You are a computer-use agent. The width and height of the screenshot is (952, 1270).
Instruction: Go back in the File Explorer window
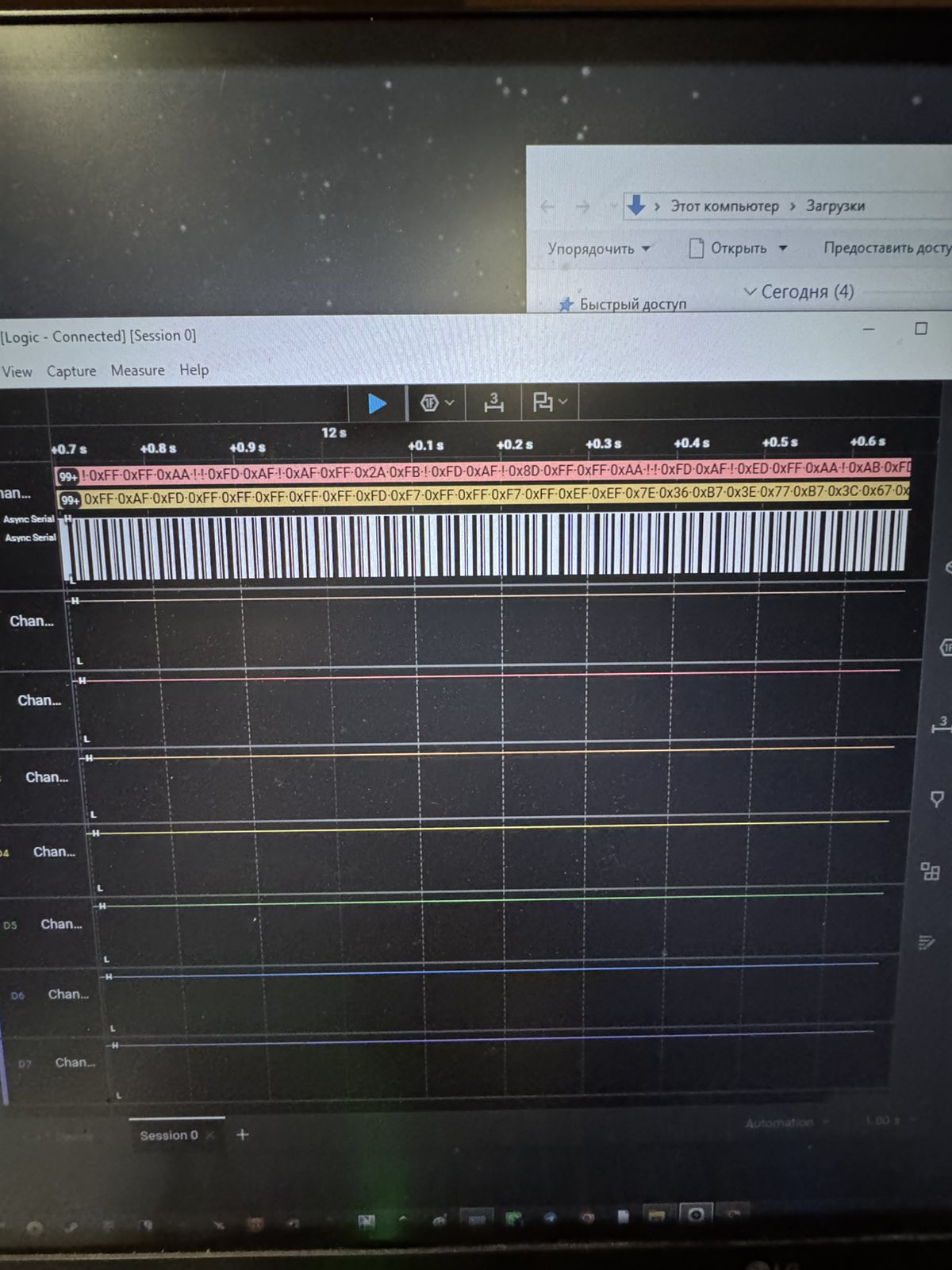pyautogui.click(x=547, y=207)
